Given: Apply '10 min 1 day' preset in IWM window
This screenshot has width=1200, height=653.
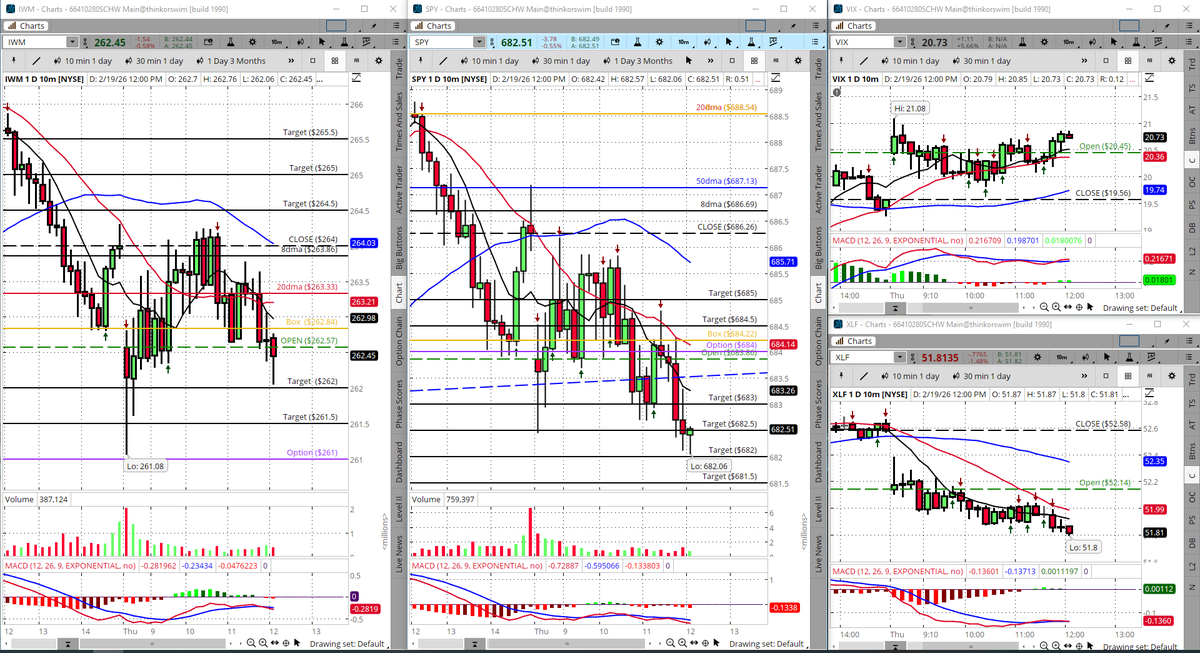Looking at the screenshot, I should [83, 61].
